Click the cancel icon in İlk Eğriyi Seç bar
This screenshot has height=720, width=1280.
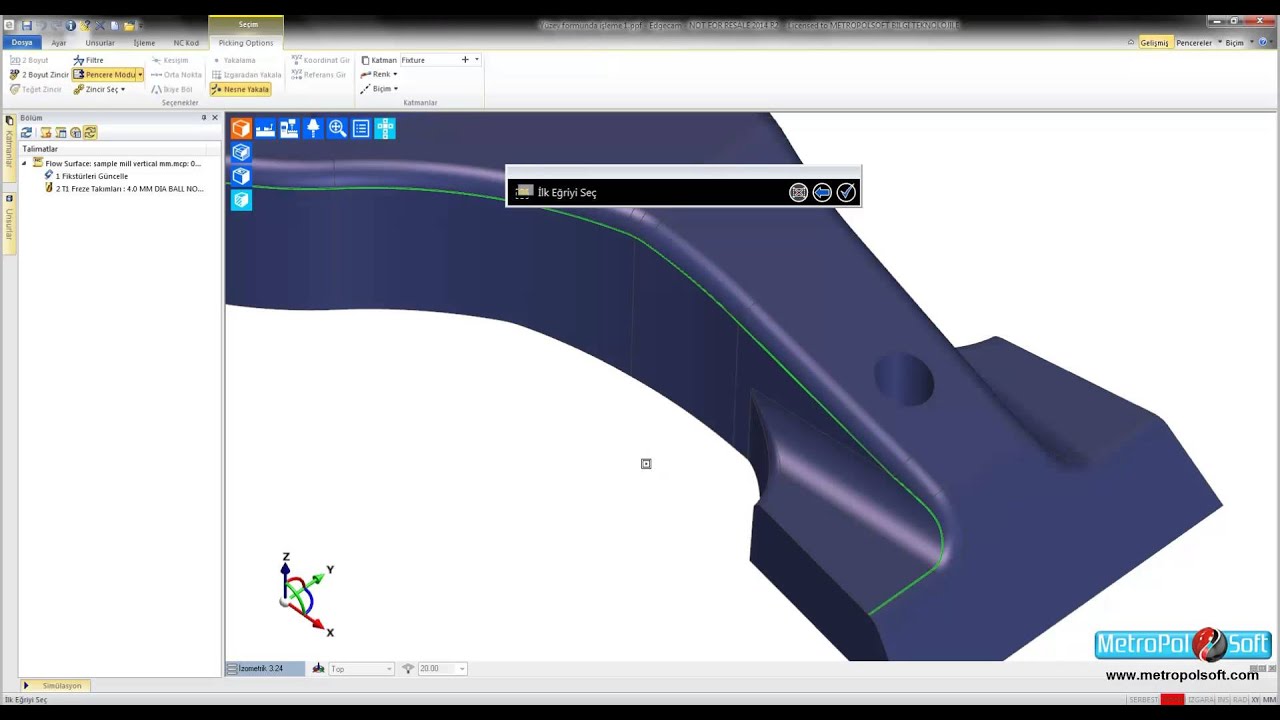pyautogui.click(x=798, y=192)
